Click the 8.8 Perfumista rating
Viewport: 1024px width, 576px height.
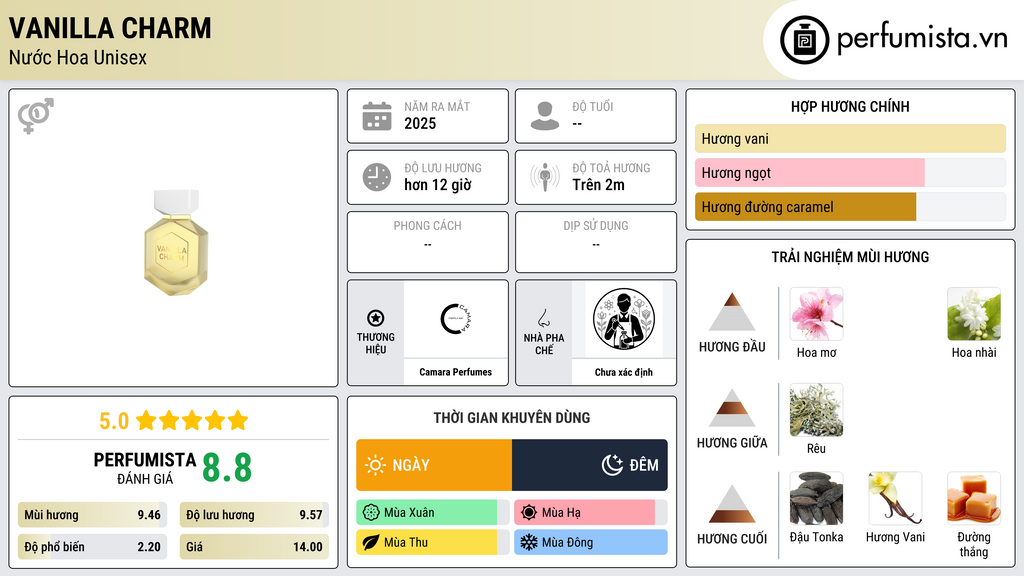tap(227, 467)
